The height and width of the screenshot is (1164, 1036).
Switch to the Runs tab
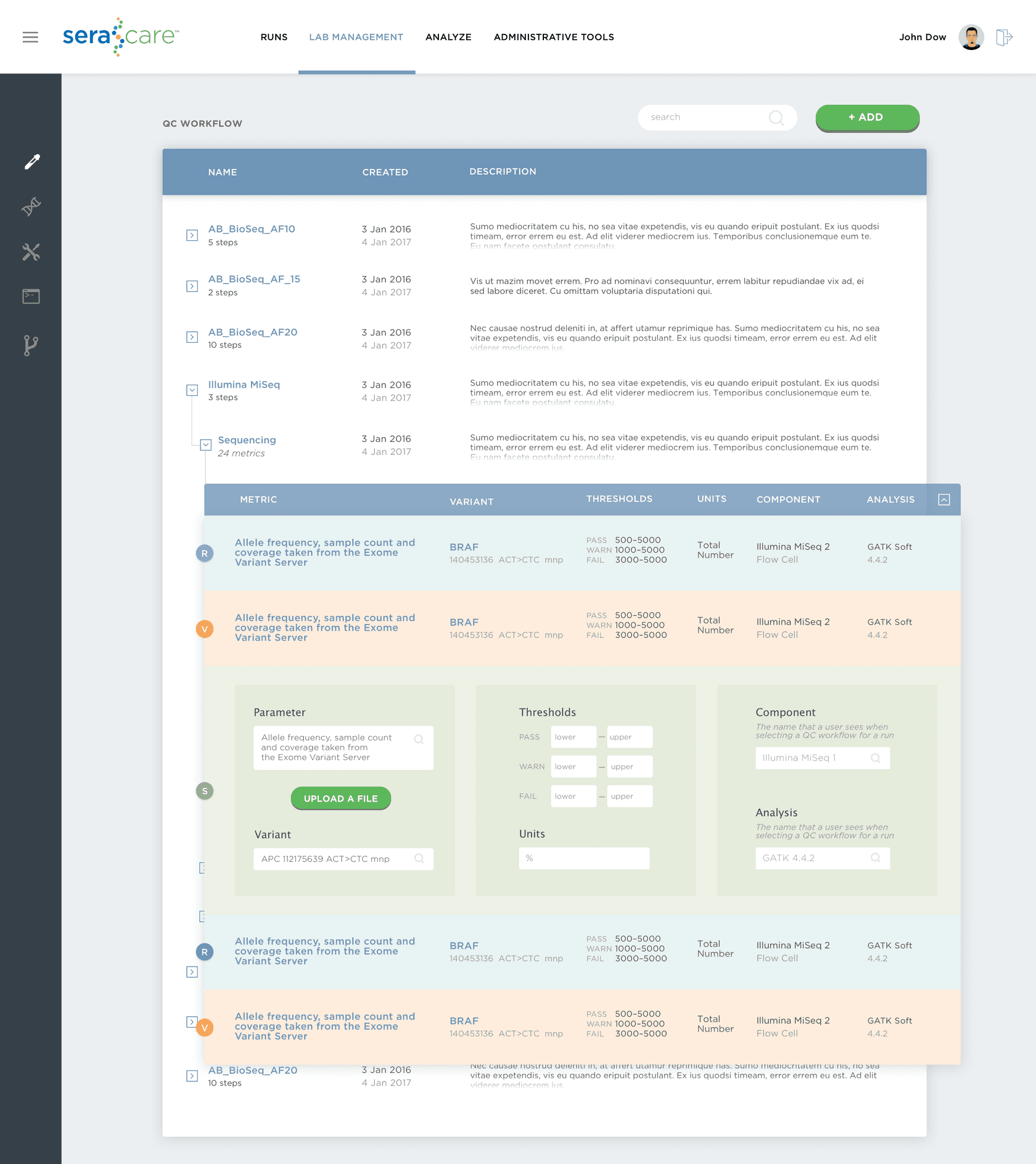pyautogui.click(x=274, y=37)
